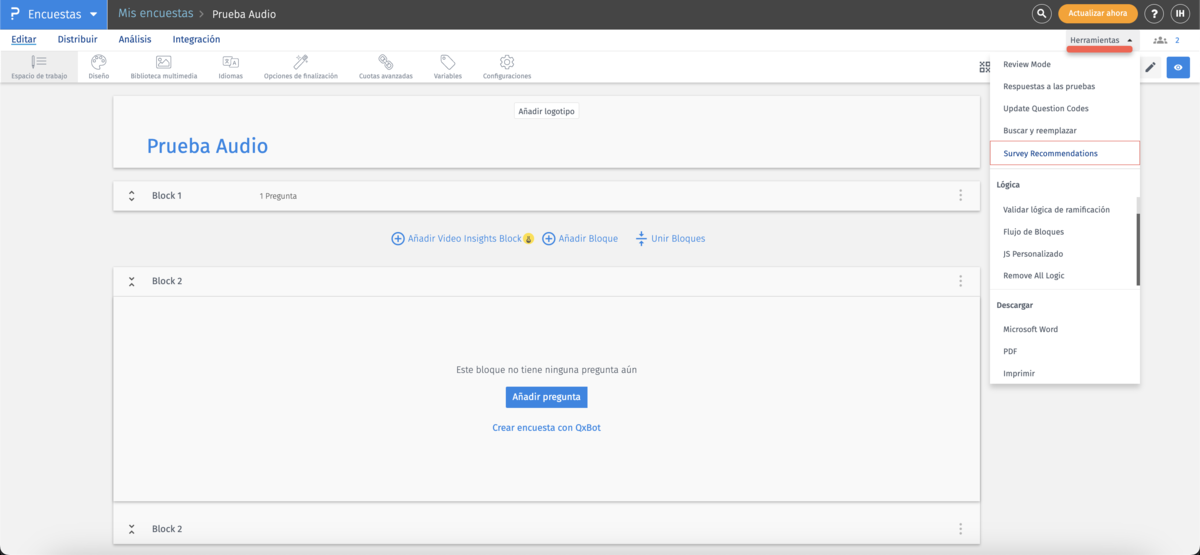Image resolution: width=1200 pixels, height=555 pixels.
Task: Switch to the Editar tab
Action: pyautogui.click(x=24, y=39)
